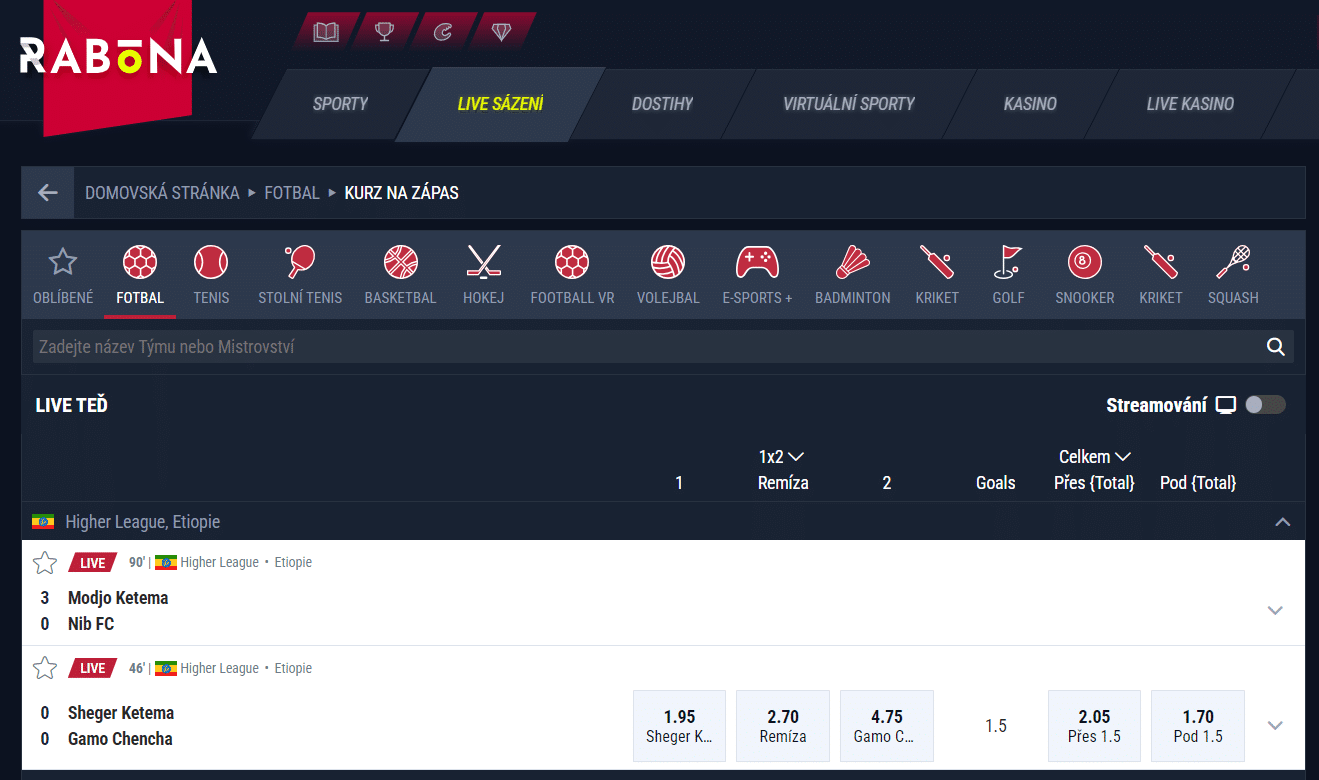This screenshot has width=1319, height=780.
Task: Open the 1x2 market dropdown
Action: point(782,457)
